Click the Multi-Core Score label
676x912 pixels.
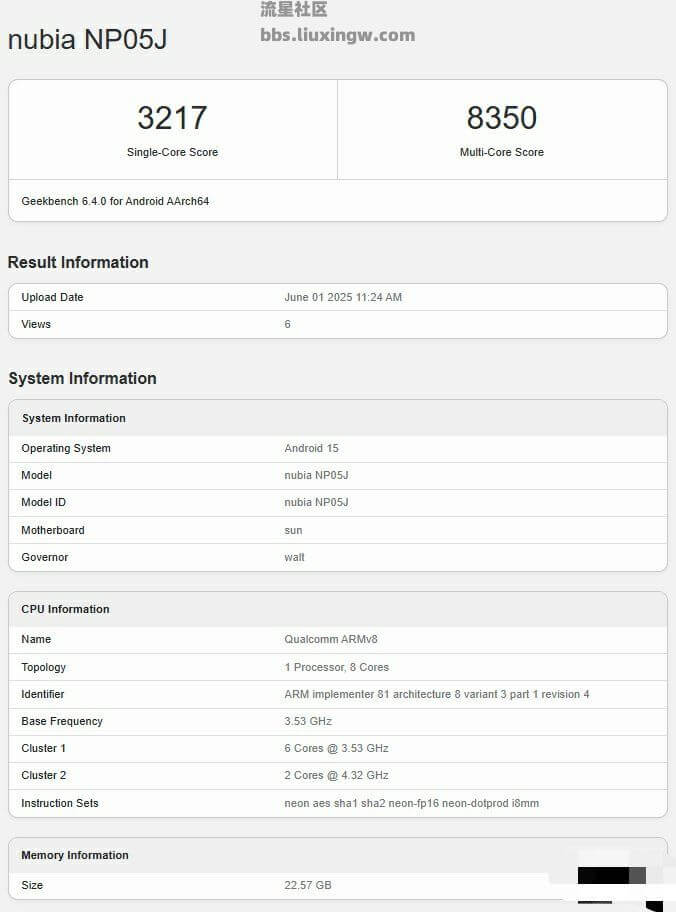501,152
